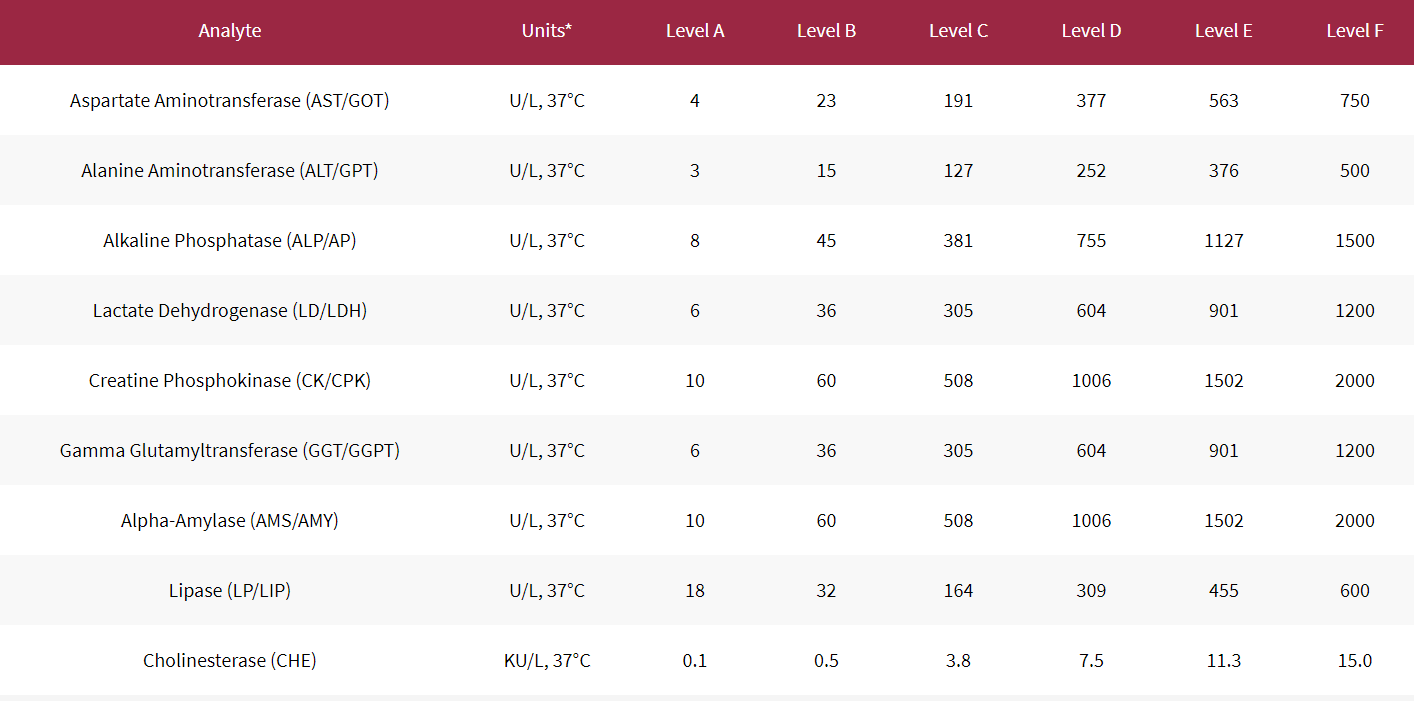The height and width of the screenshot is (701, 1414).
Task: Select the Alkaline Phosphatase (ALP/AP) analyte cell
Action: pos(230,241)
